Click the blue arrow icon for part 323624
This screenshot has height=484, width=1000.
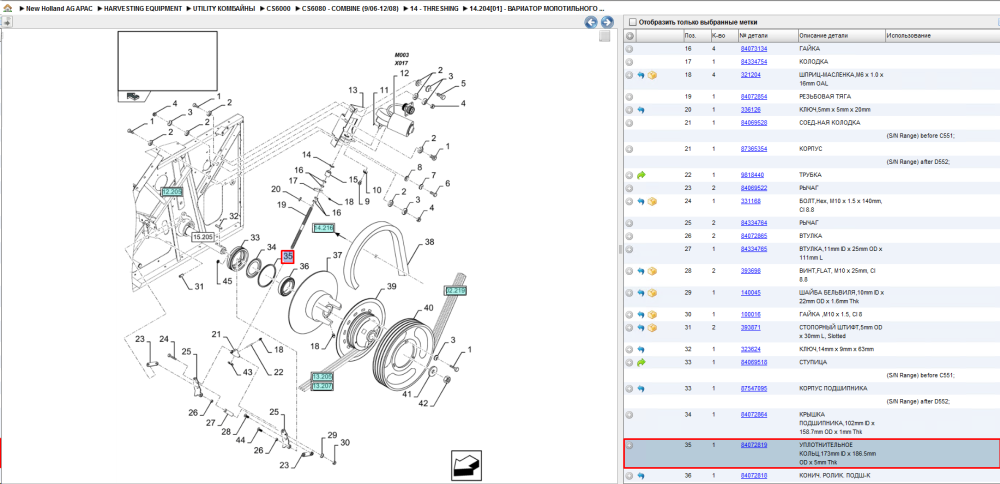[641, 349]
